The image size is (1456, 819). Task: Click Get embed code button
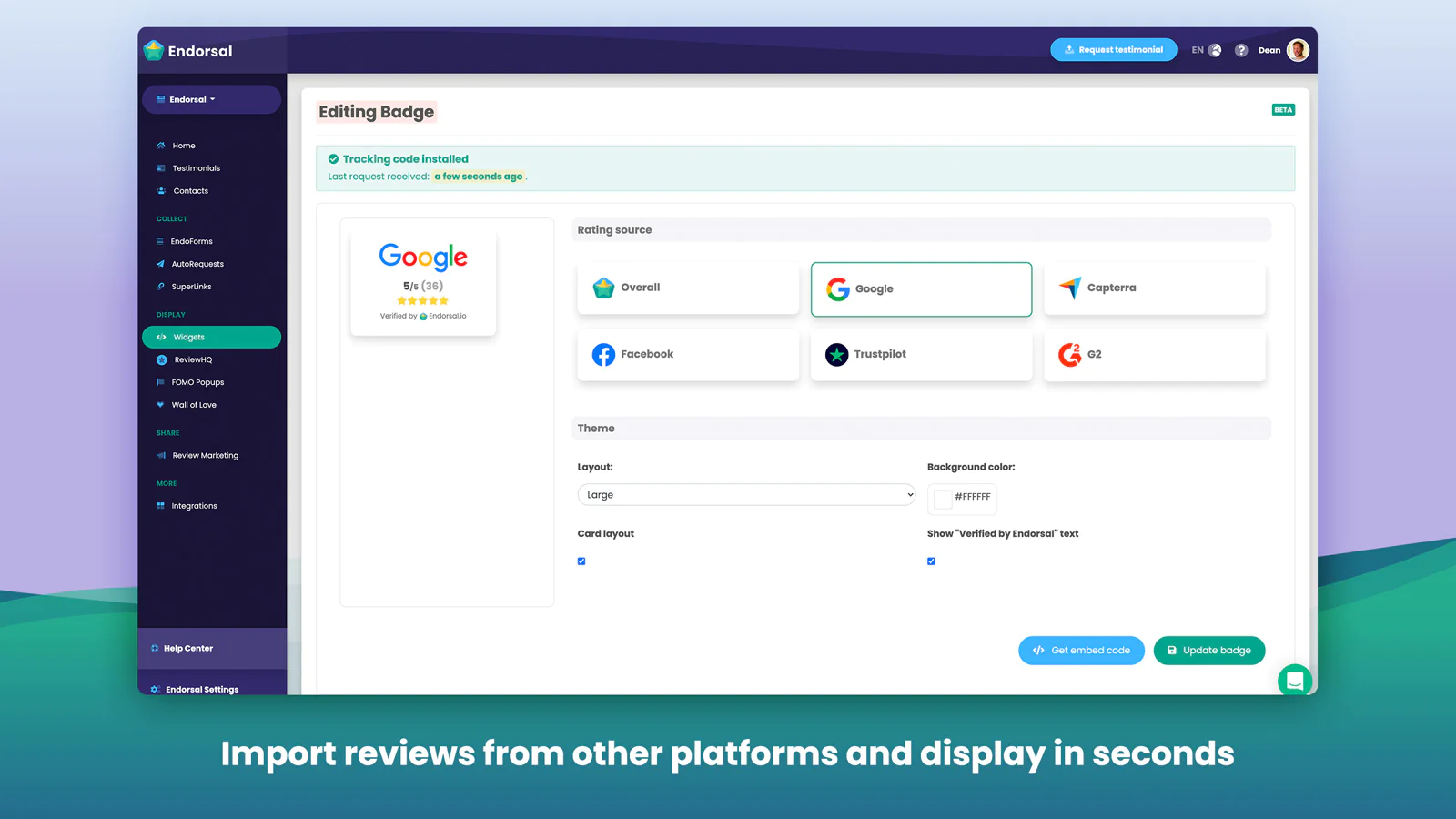tap(1081, 651)
